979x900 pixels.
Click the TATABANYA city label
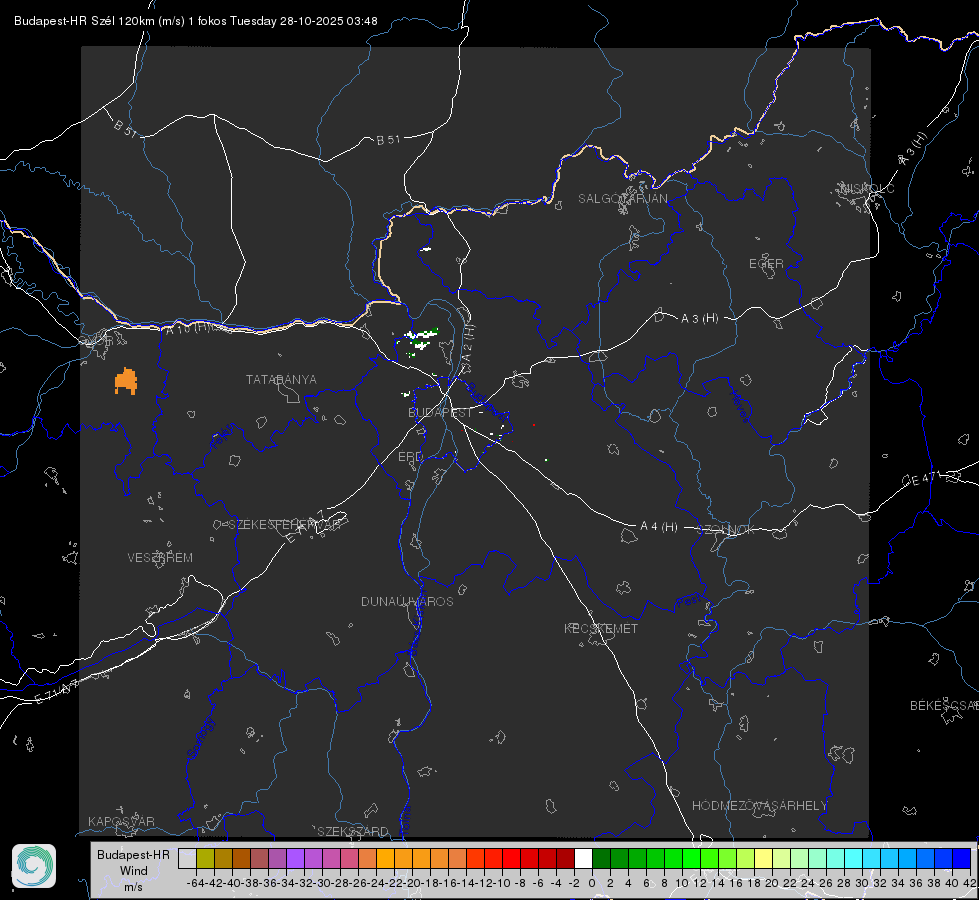point(281,380)
